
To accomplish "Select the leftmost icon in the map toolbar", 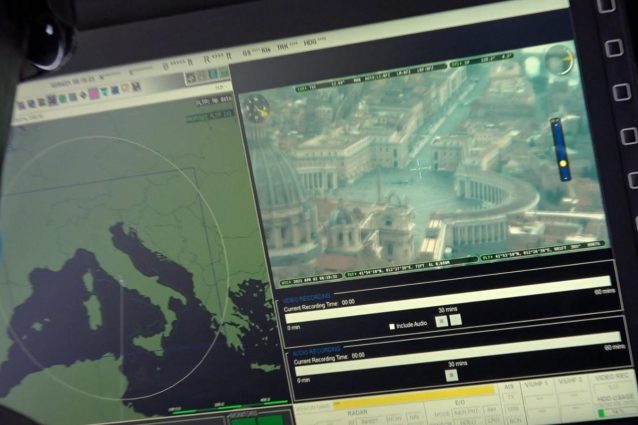I will [21, 104].
